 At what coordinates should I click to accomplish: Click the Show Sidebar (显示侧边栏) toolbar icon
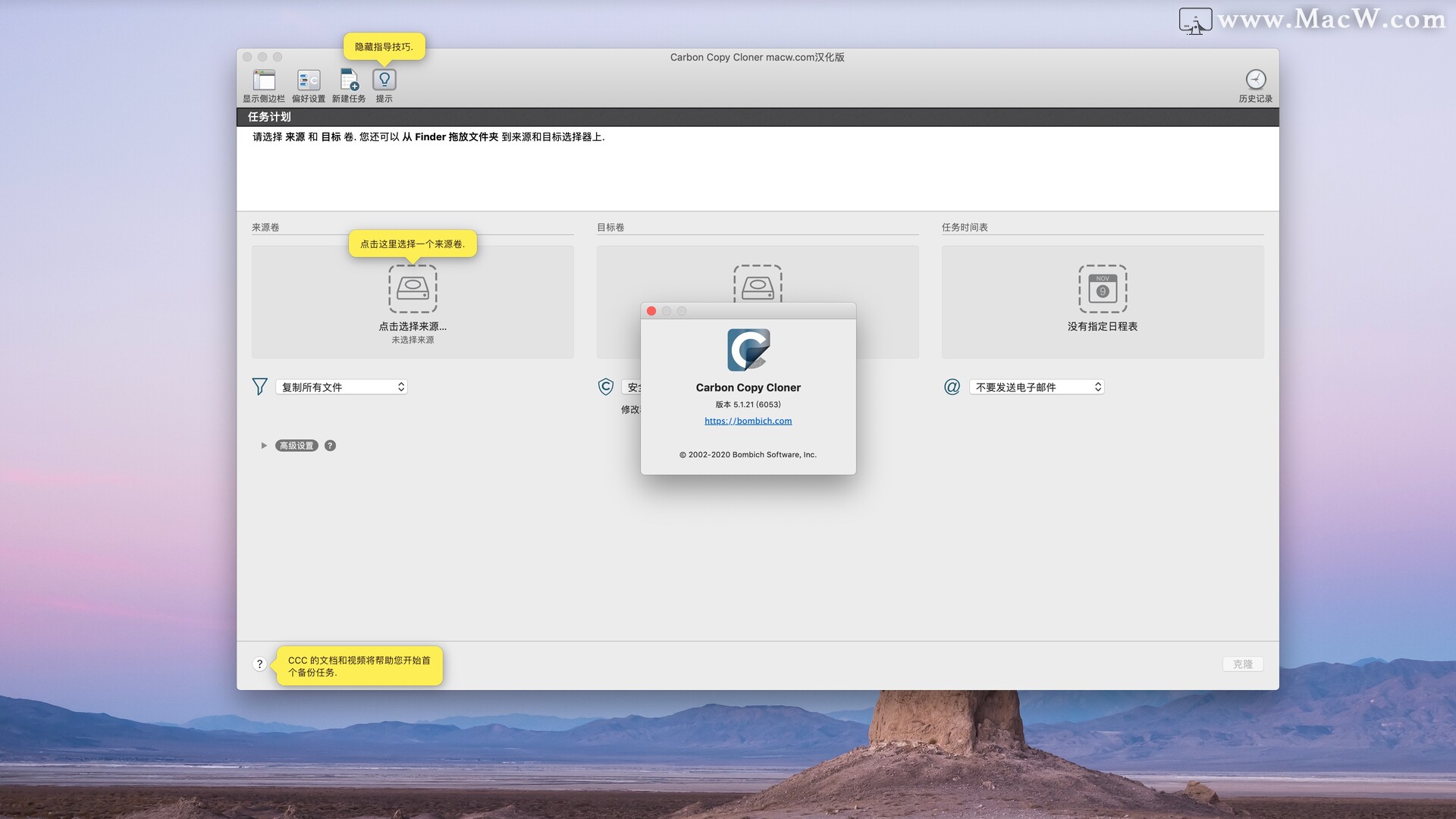(x=264, y=80)
